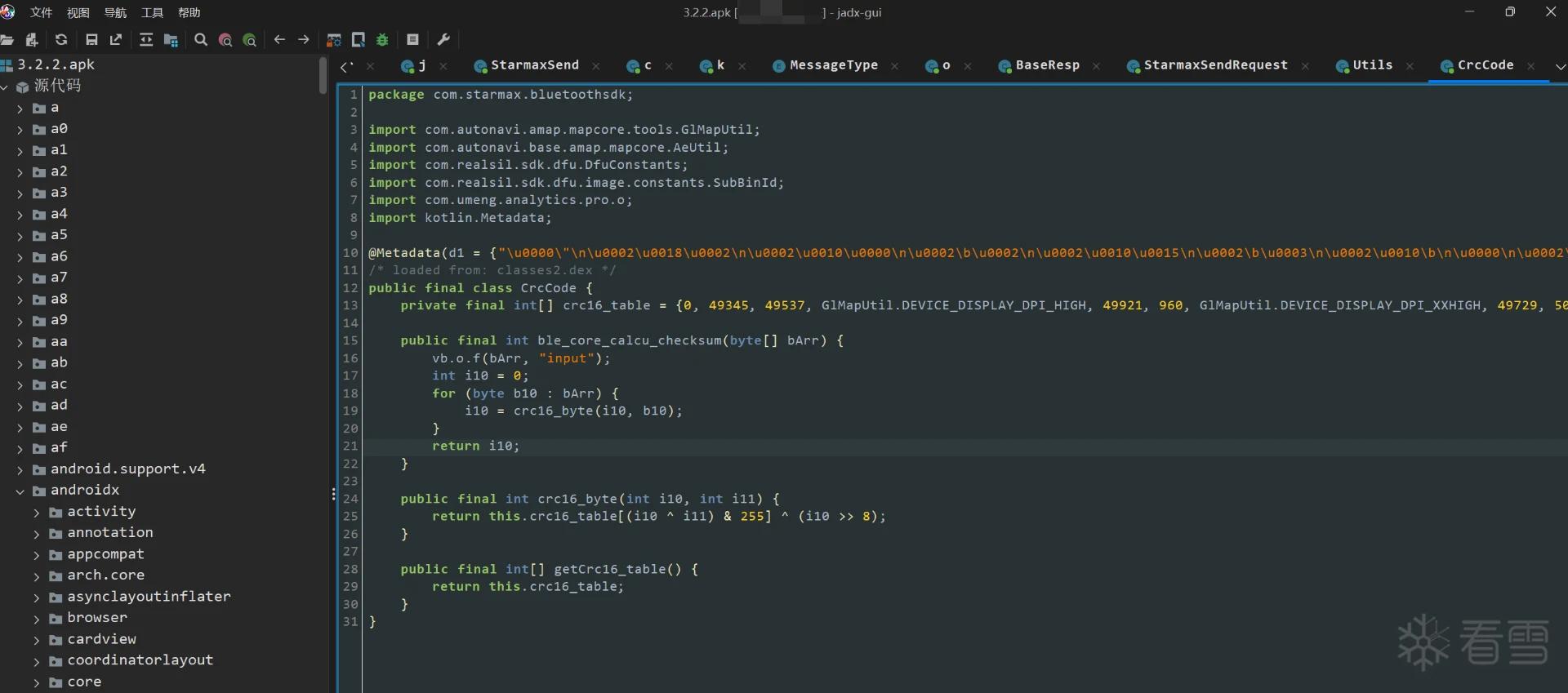This screenshot has width=1568, height=693.
Task: Click crc16_byte method declaration on line 24
Action: coord(577,499)
